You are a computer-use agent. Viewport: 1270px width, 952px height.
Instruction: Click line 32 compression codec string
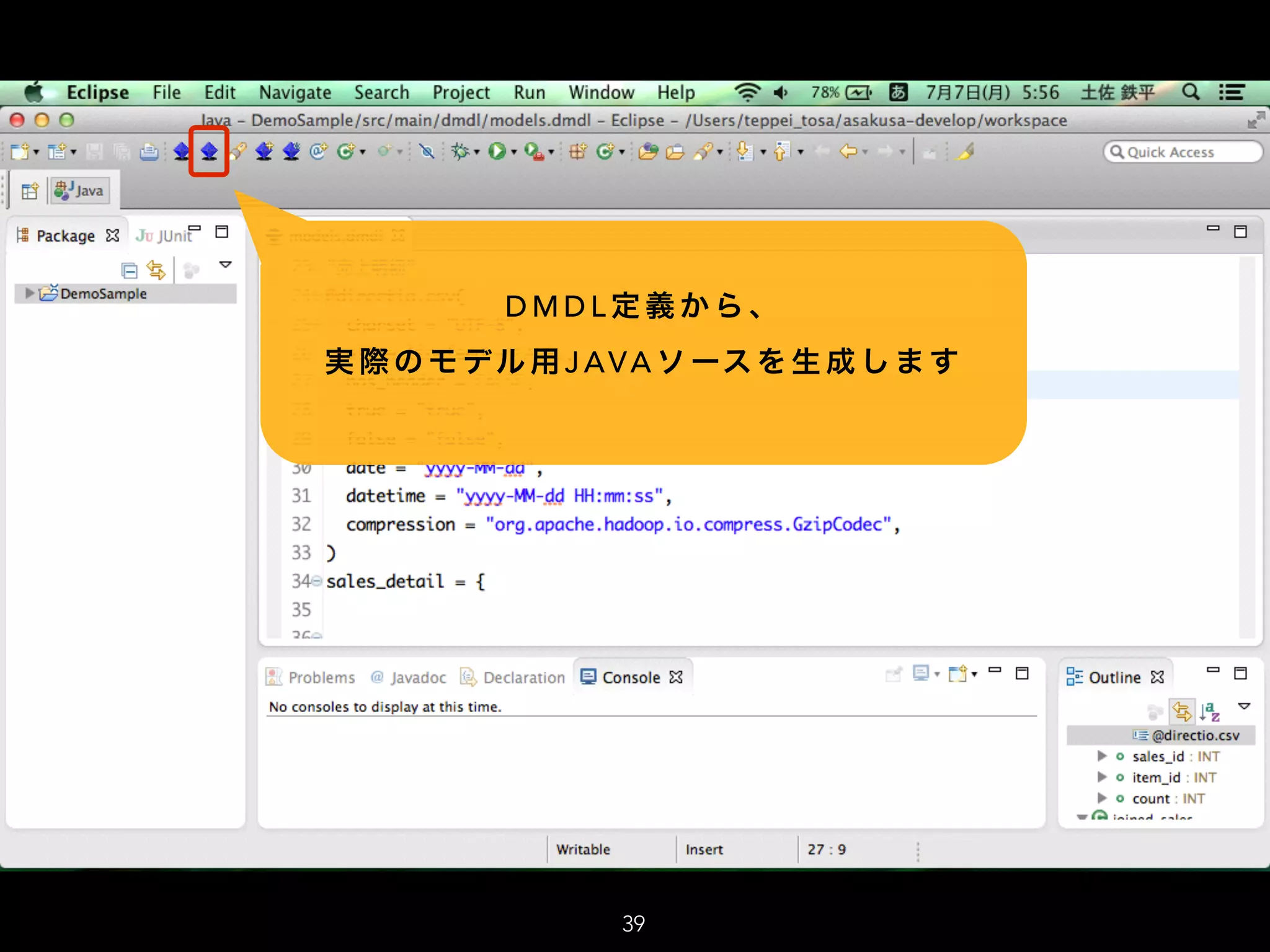pyautogui.click(x=688, y=524)
